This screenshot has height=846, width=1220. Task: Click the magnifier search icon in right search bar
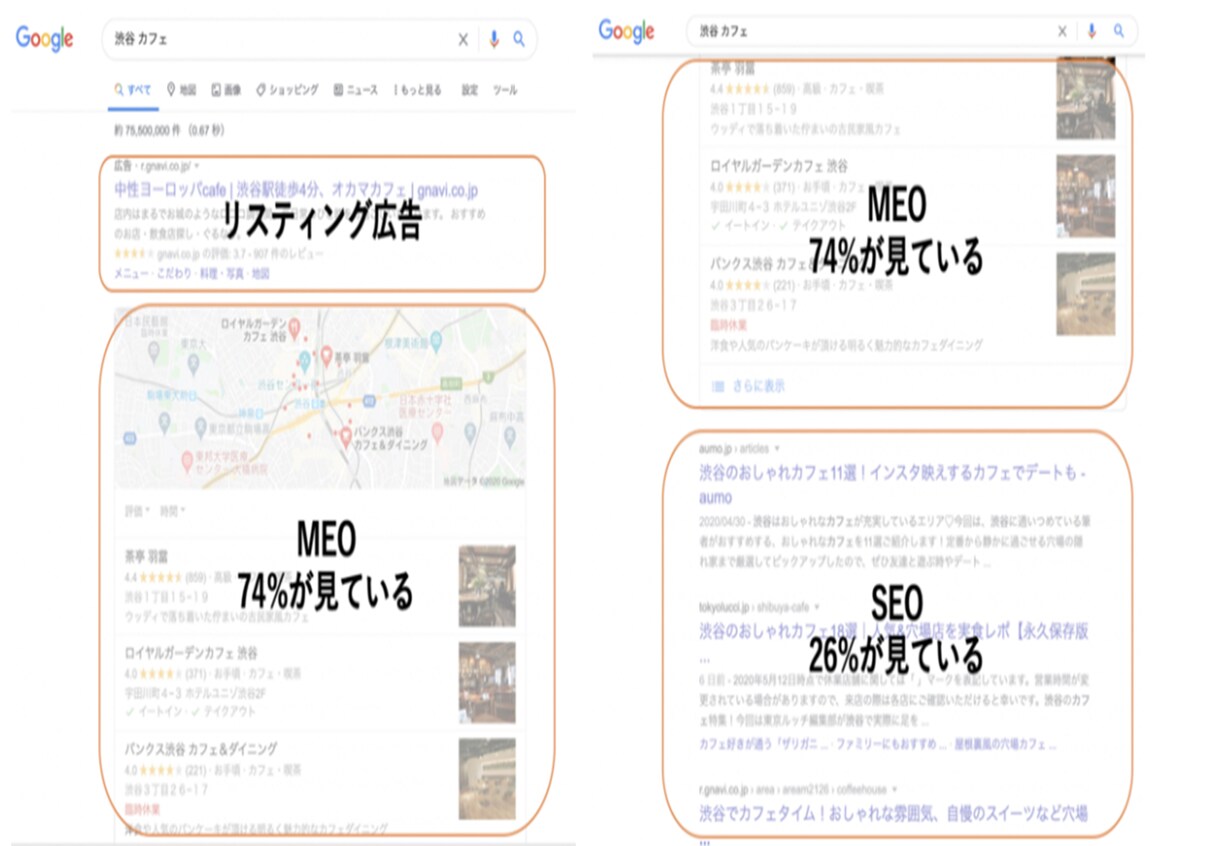[1119, 32]
